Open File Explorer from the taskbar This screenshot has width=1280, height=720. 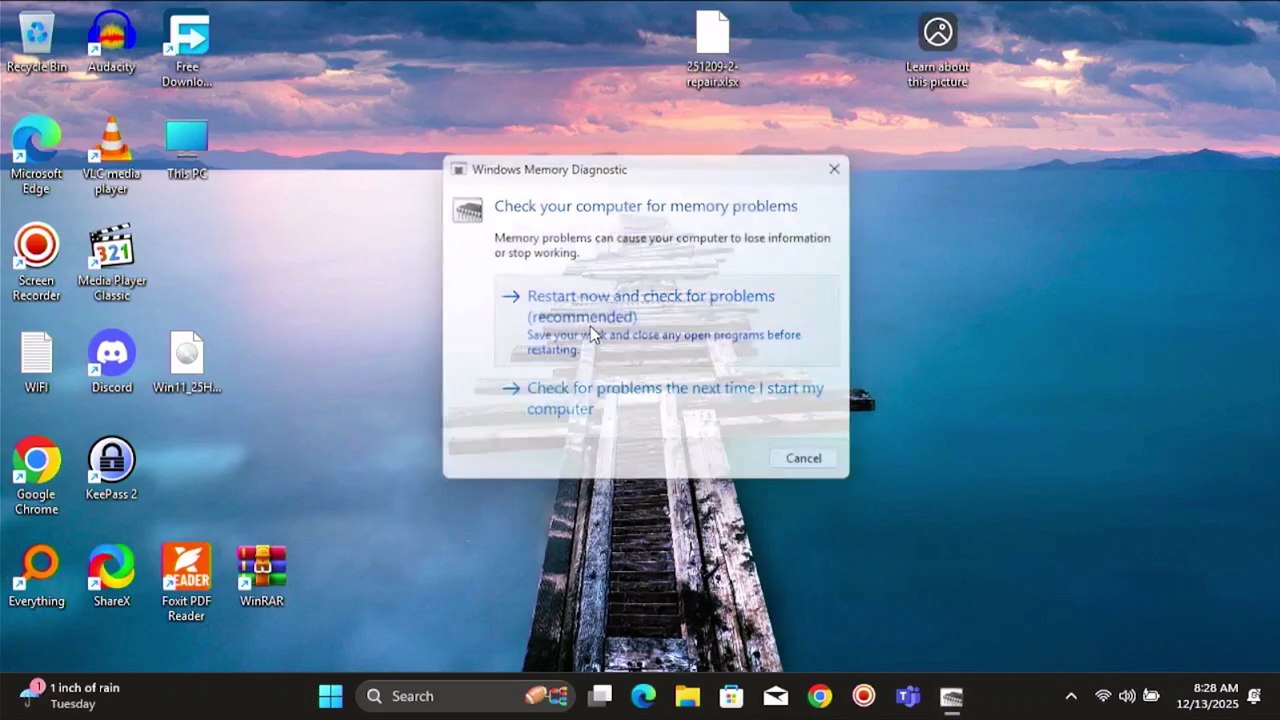click(x=687, y=696)
